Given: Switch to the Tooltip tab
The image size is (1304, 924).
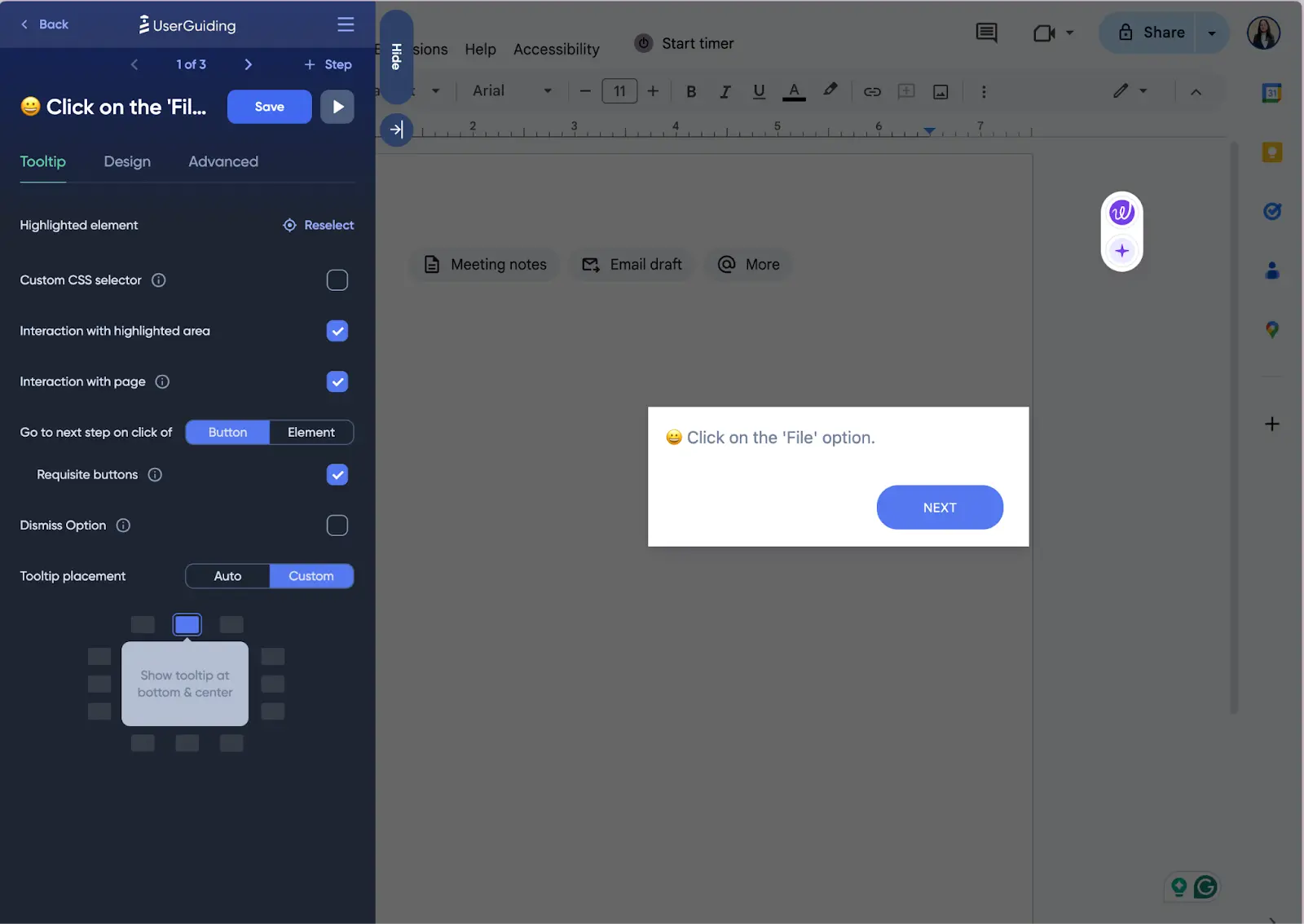Looking at the screenshot, I should [43, 161].
